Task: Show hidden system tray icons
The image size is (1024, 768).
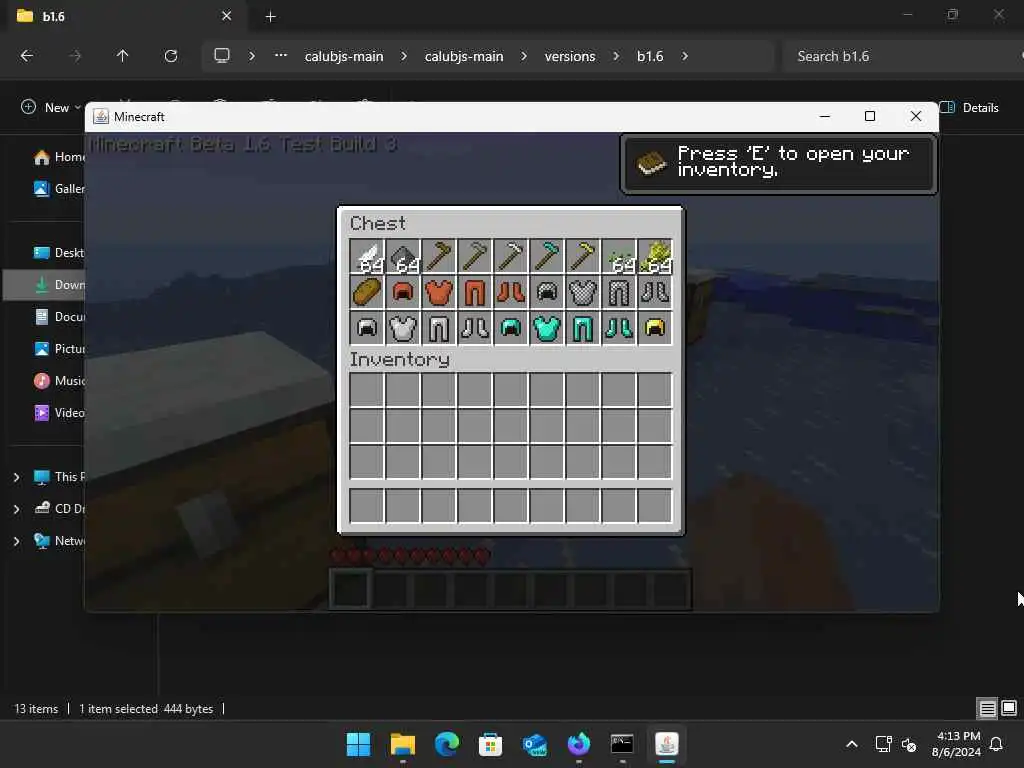Action: (x=852, y=744)
